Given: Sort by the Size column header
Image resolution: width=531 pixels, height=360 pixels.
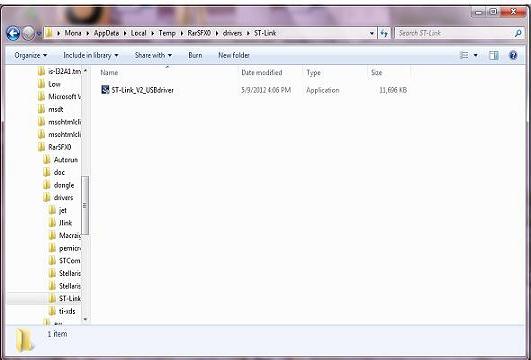Looking at the screenshot, I should tap(376, 72).
